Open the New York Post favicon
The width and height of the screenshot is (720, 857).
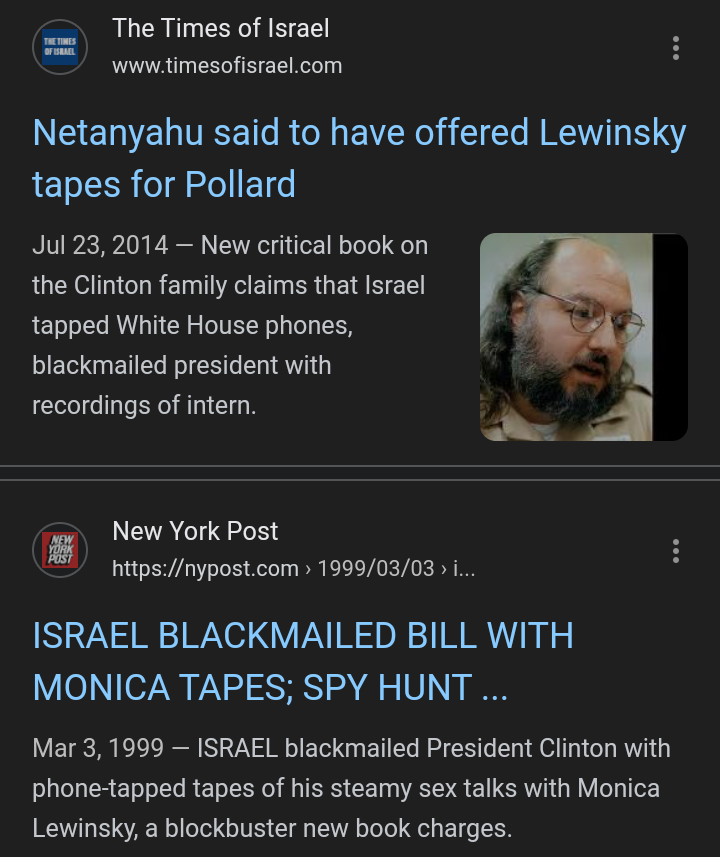coord(60,550)
